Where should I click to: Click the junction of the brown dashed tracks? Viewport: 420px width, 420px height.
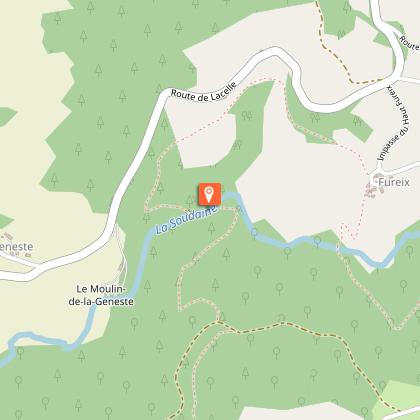[x=218, y=322]
